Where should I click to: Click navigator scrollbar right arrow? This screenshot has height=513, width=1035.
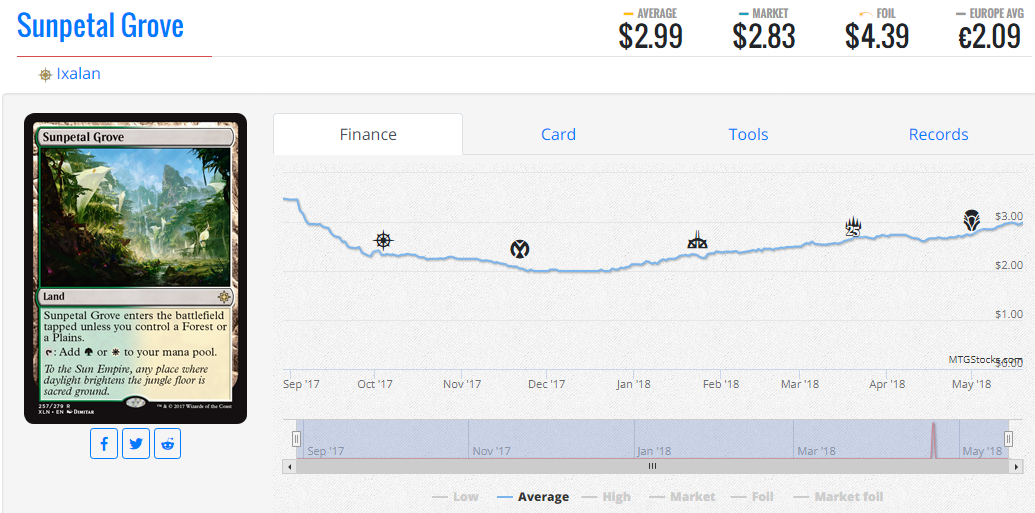click(1017, 466)
